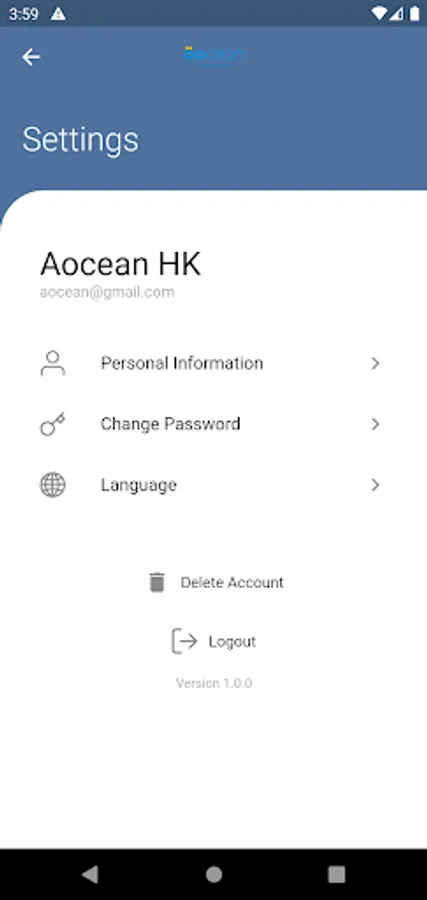Expand Language with its chevron
427x900 pixels.
coord(375,485)
